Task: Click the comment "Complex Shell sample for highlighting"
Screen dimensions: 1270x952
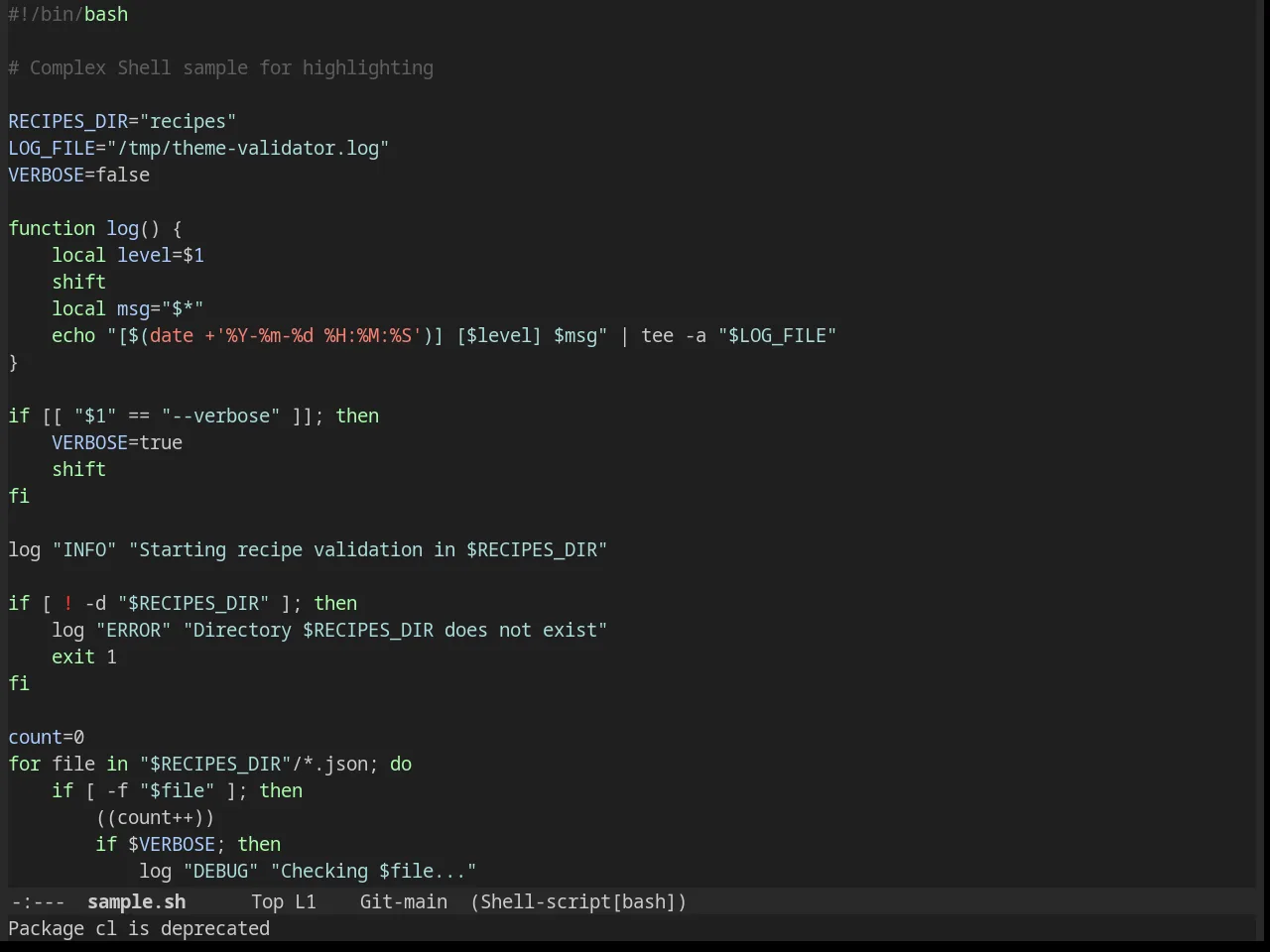Action: 231,67
